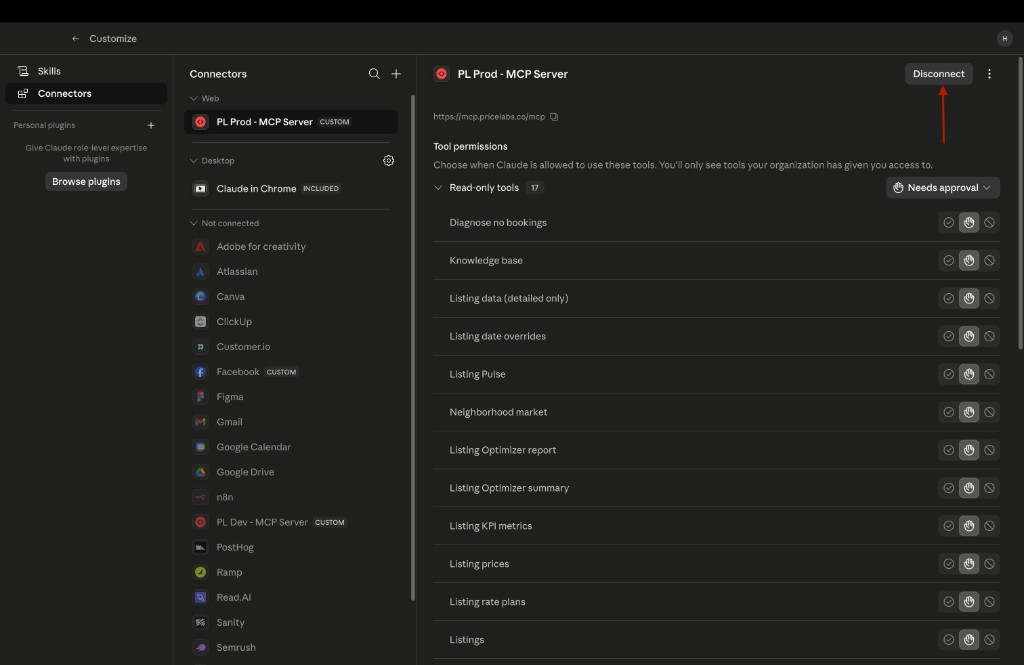Open the more options menu beside Disconnect
Screen dimensions: 1024x665
989,74
